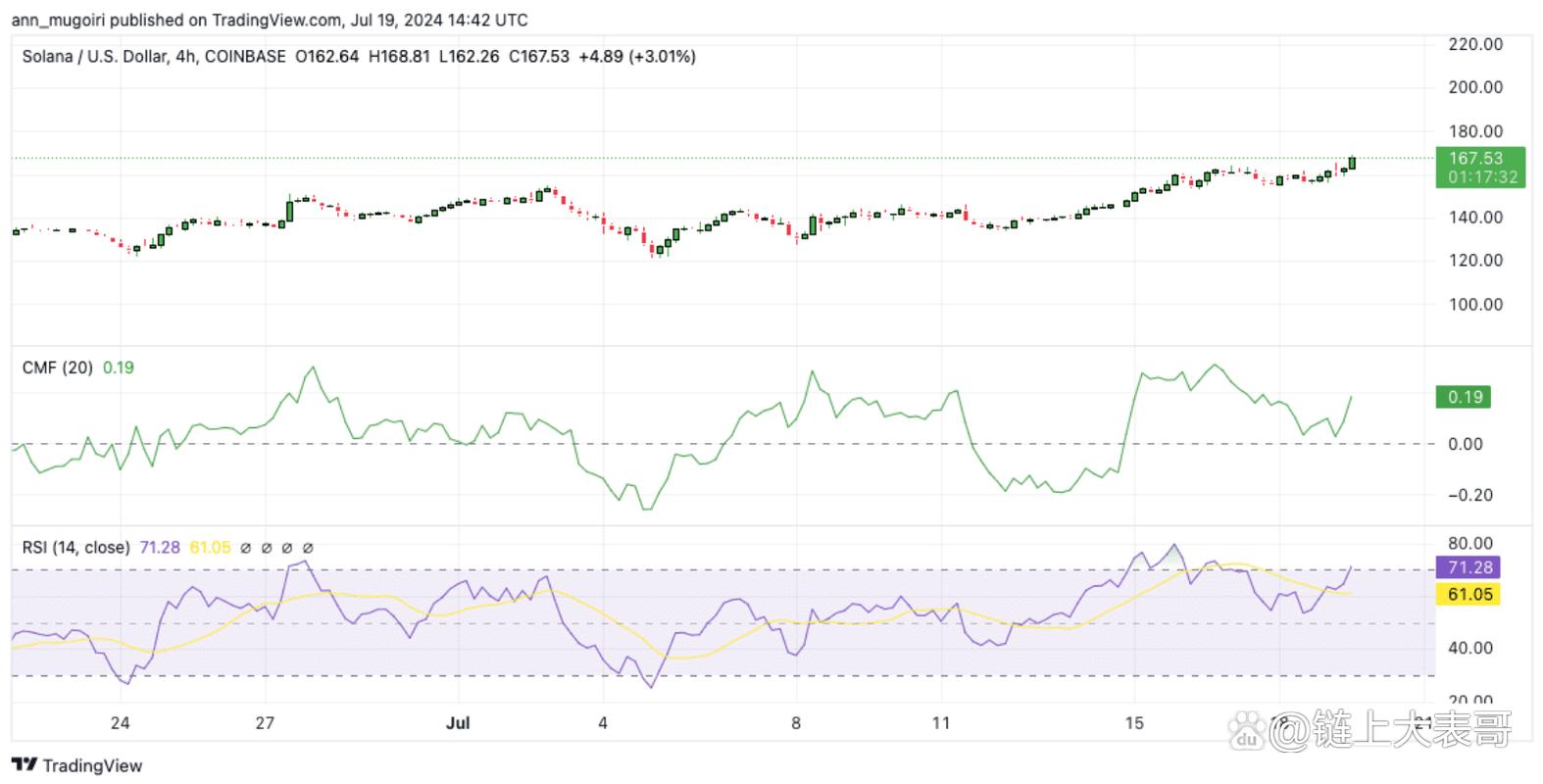Click the 220.00 price axis label
1543x784 pixels.
pyautogui.click(x=1475, y=44)
